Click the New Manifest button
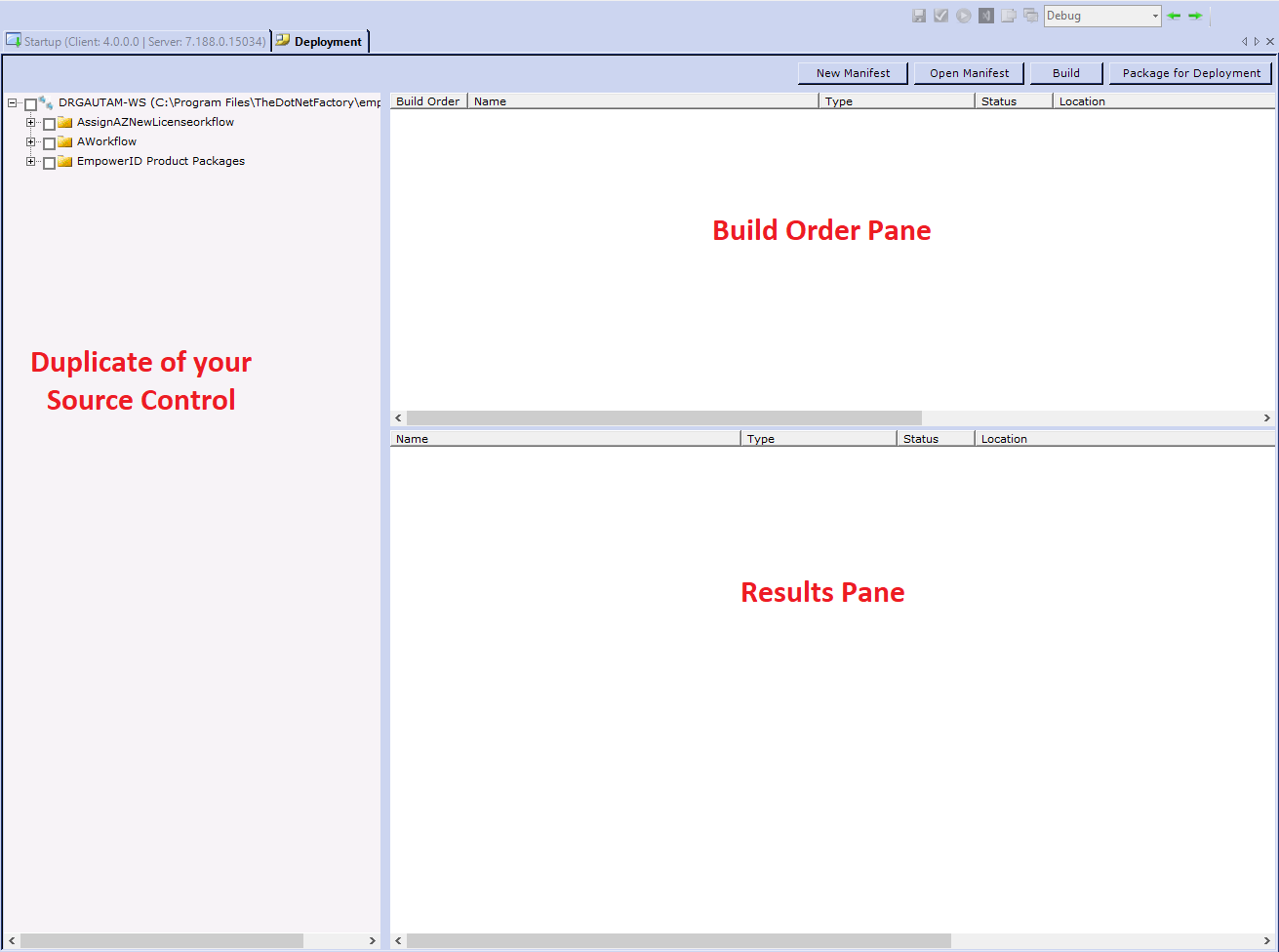The width and height of the screenshot is (1279, 952). click(x=852, y=73)
